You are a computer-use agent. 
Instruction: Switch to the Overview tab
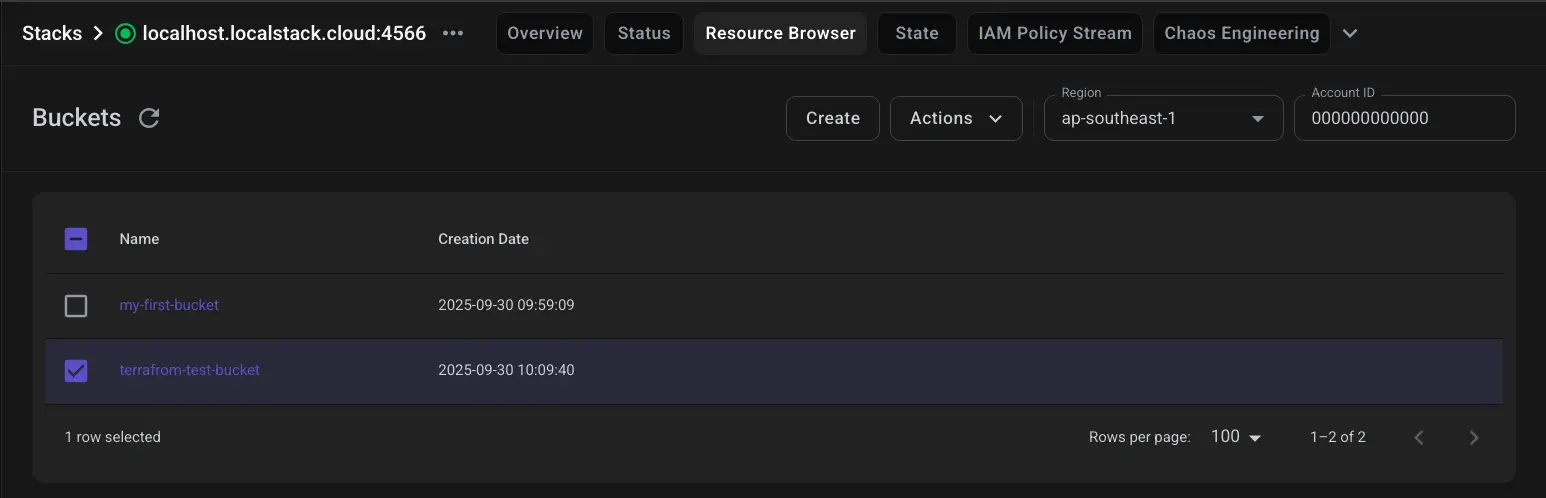point(545,33)
